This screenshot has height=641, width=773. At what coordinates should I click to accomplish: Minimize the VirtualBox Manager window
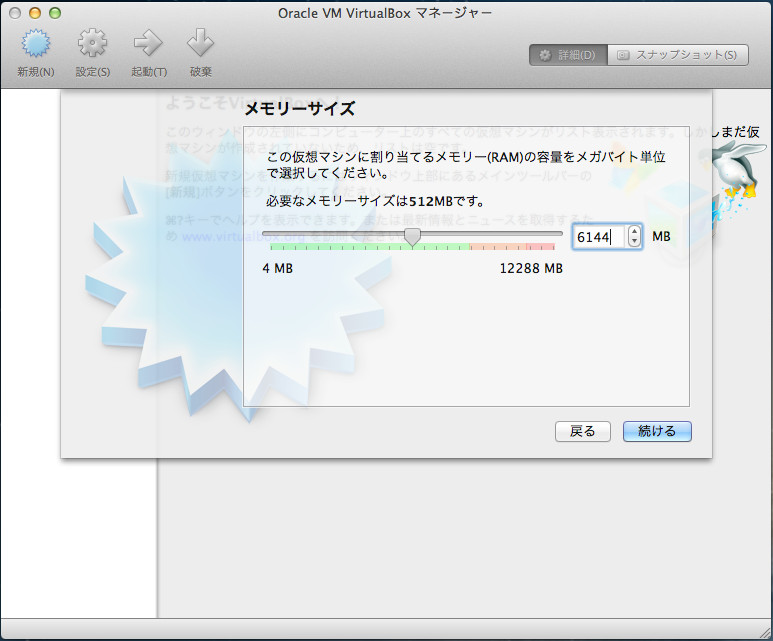click(x=35, y=13)
